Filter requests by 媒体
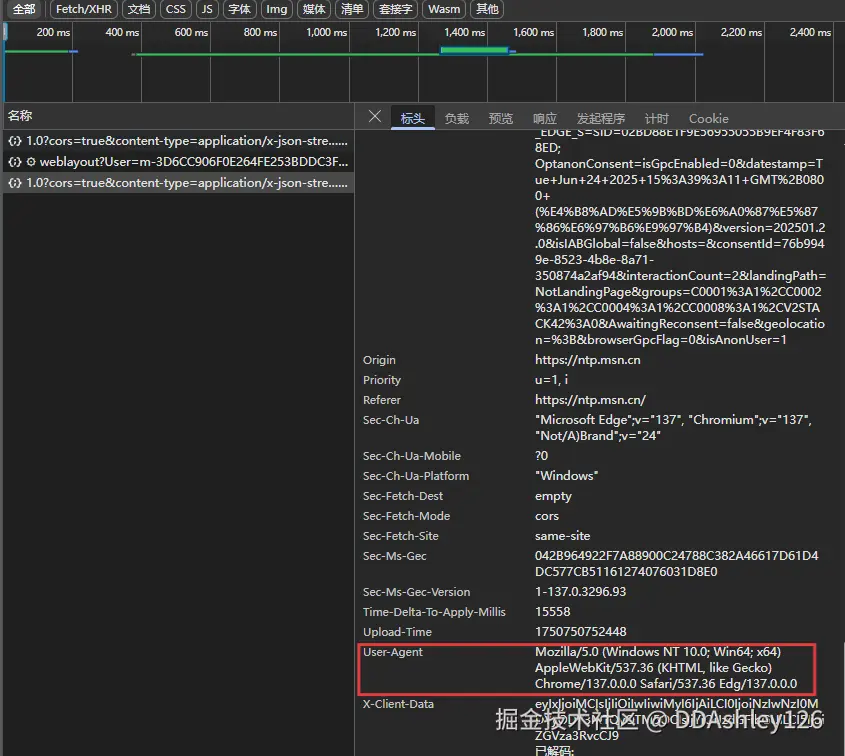 tap(314, 9)
